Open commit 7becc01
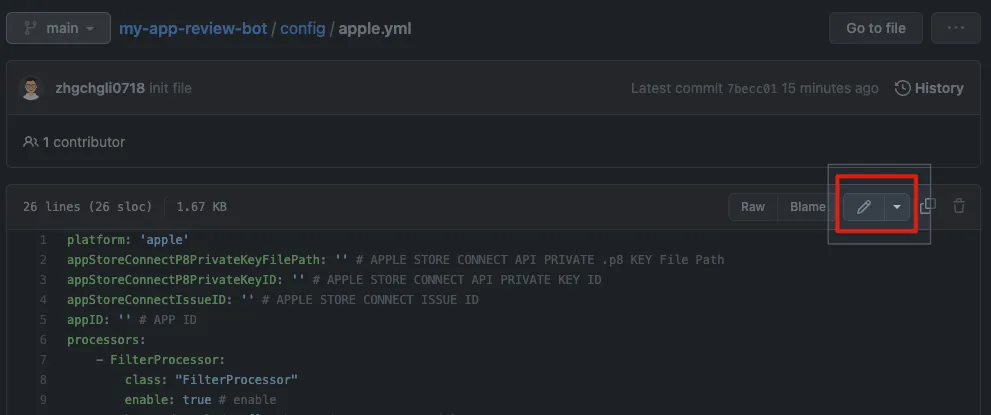The width and height of the screenshot is (991, 415). (751, 88)
